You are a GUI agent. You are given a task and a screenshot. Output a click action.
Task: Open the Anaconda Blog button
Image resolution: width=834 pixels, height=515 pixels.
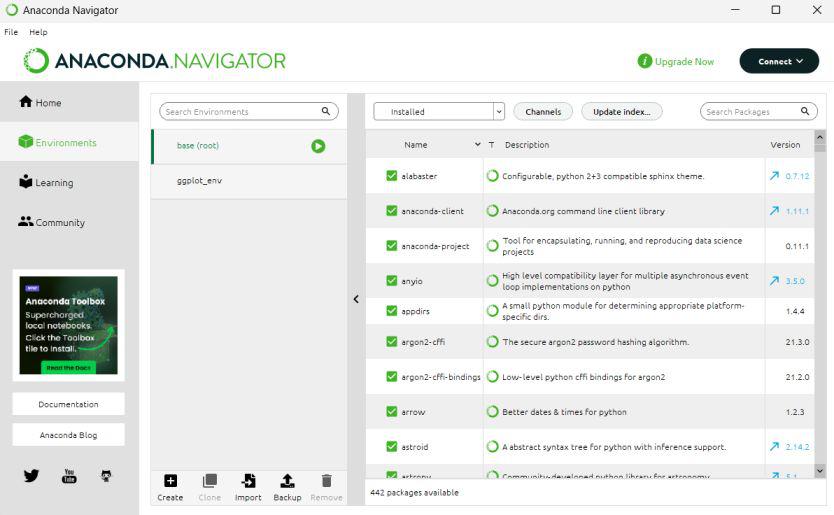coord(69,435)
